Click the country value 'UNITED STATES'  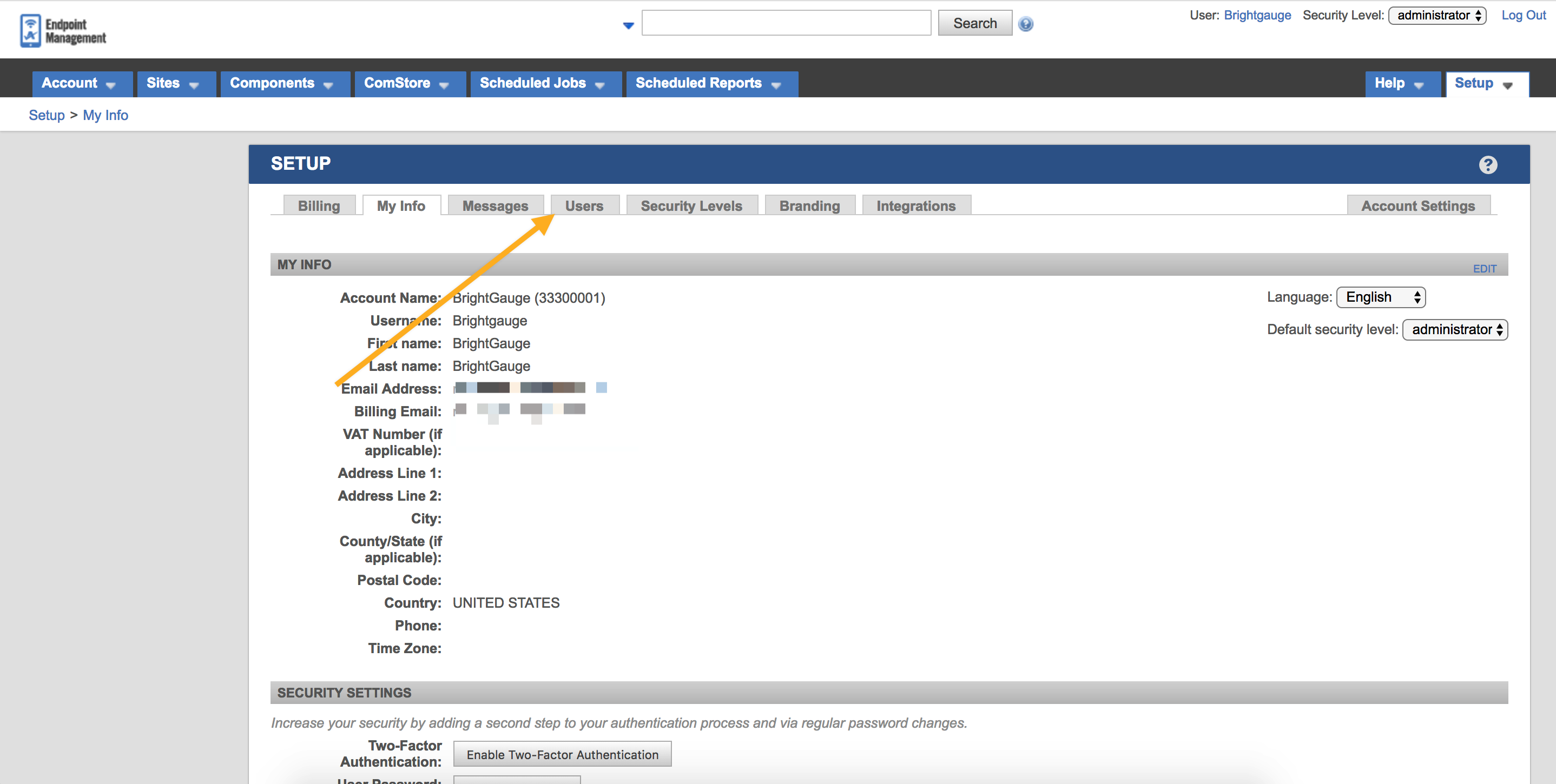point(505,603)
